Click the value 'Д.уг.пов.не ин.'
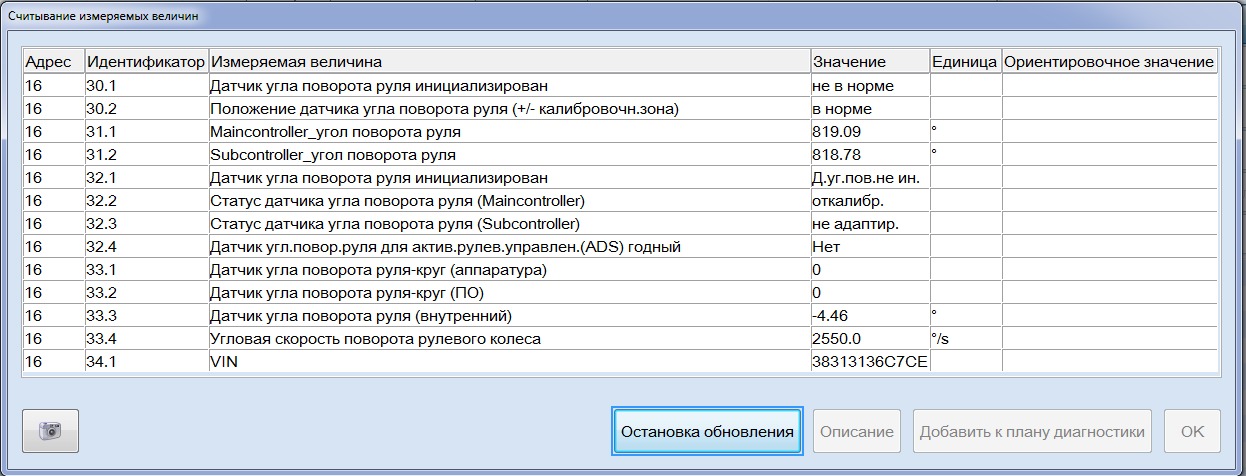 (x=870, y=178)
